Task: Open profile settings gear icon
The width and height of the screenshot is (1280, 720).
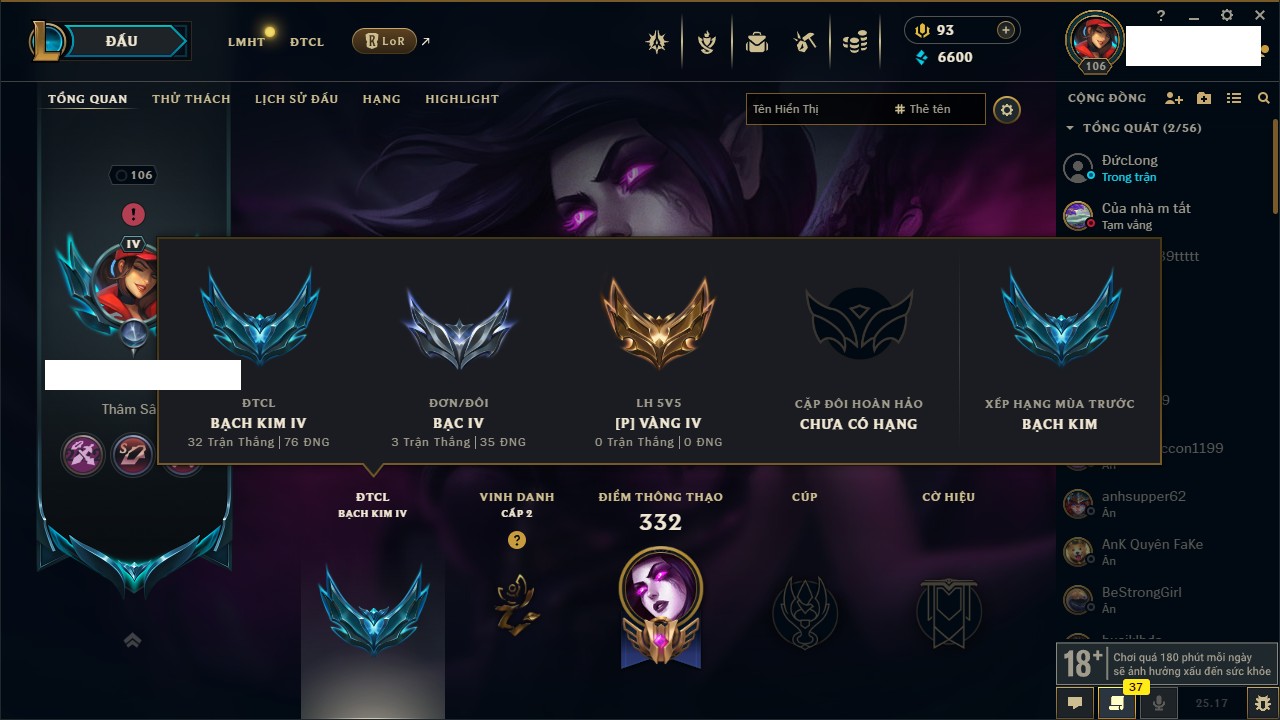Action: (x=1007, y=109)
